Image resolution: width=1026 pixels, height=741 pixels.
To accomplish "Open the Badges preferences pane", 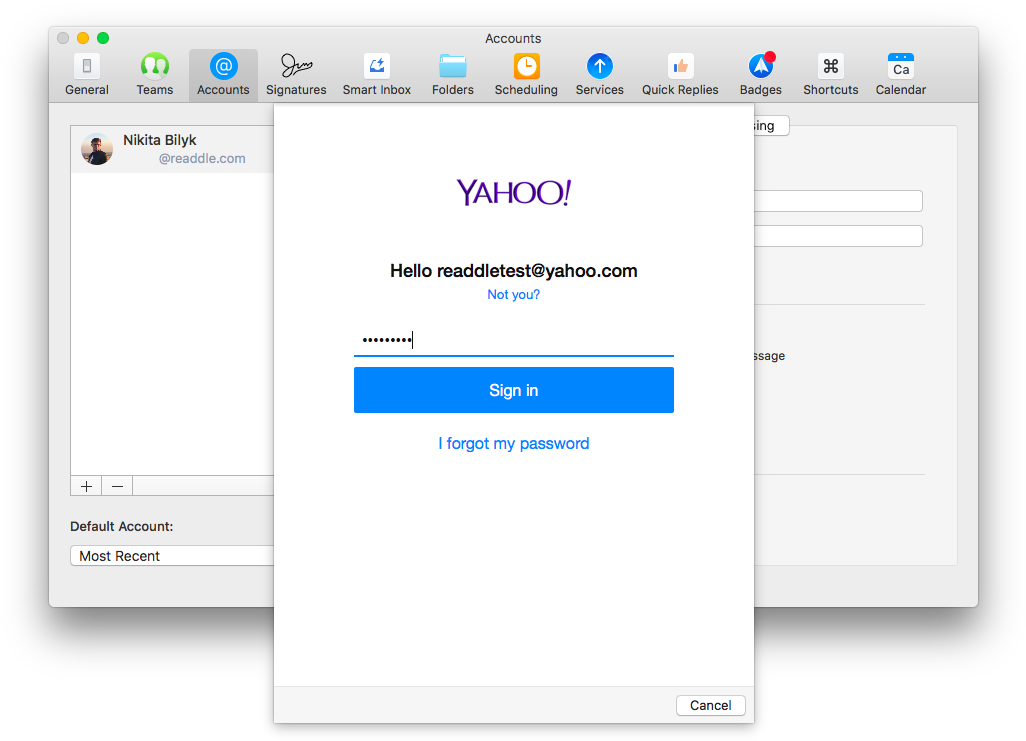I will tap(760, 75).
